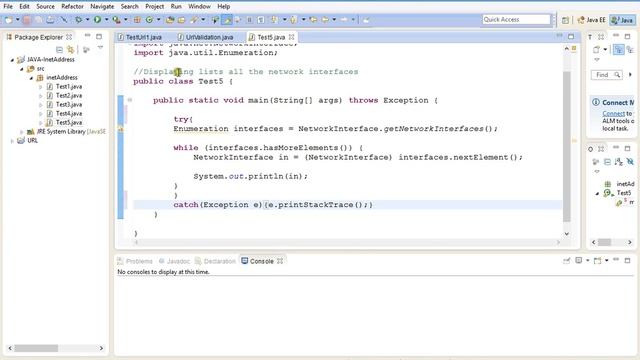Click the editor vertical scrollbar
Image resolution: width=640 pixels, height=360 pixels.
pos(567,147)
